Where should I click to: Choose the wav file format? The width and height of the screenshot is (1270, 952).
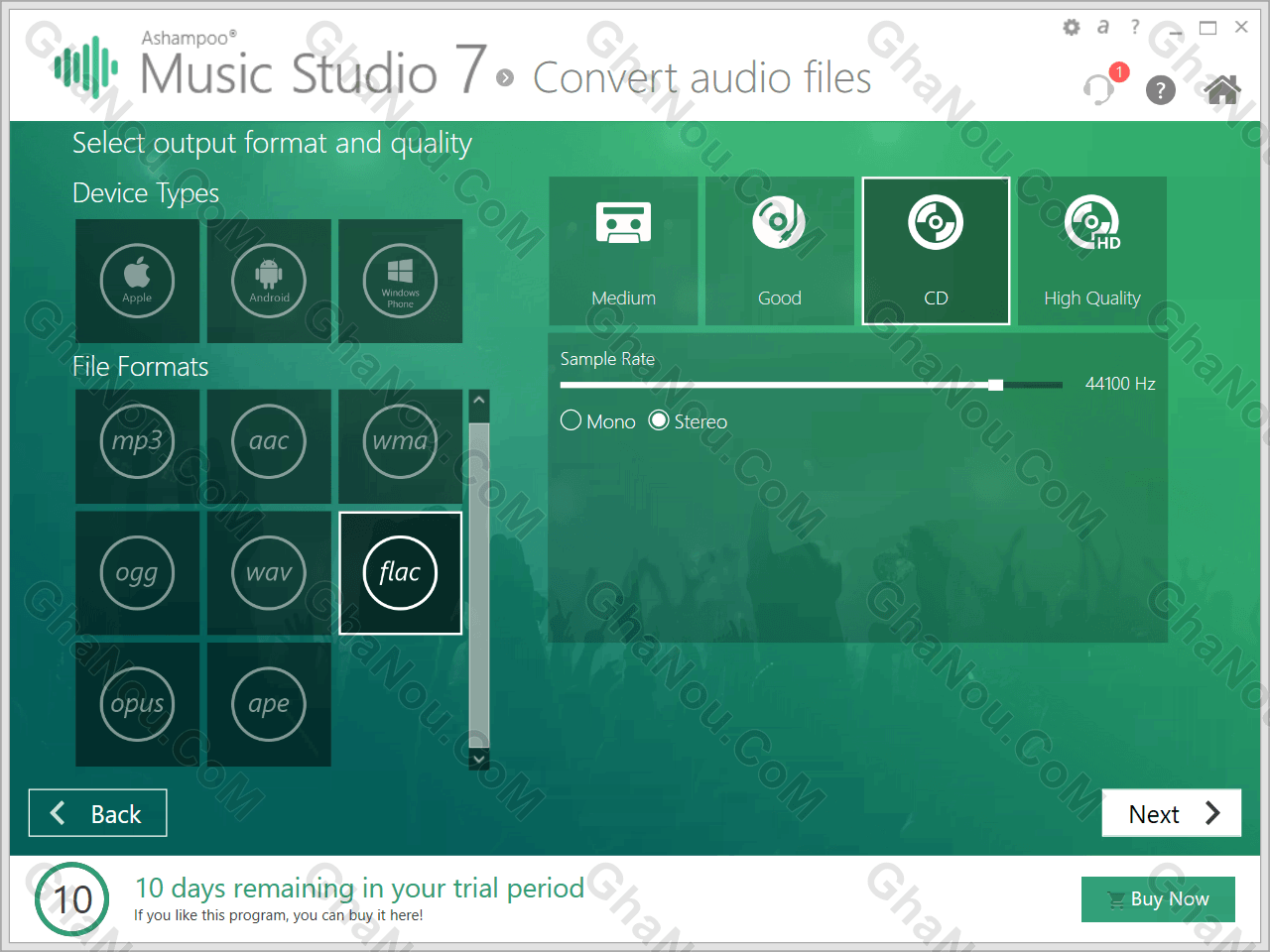coord(269,573)
